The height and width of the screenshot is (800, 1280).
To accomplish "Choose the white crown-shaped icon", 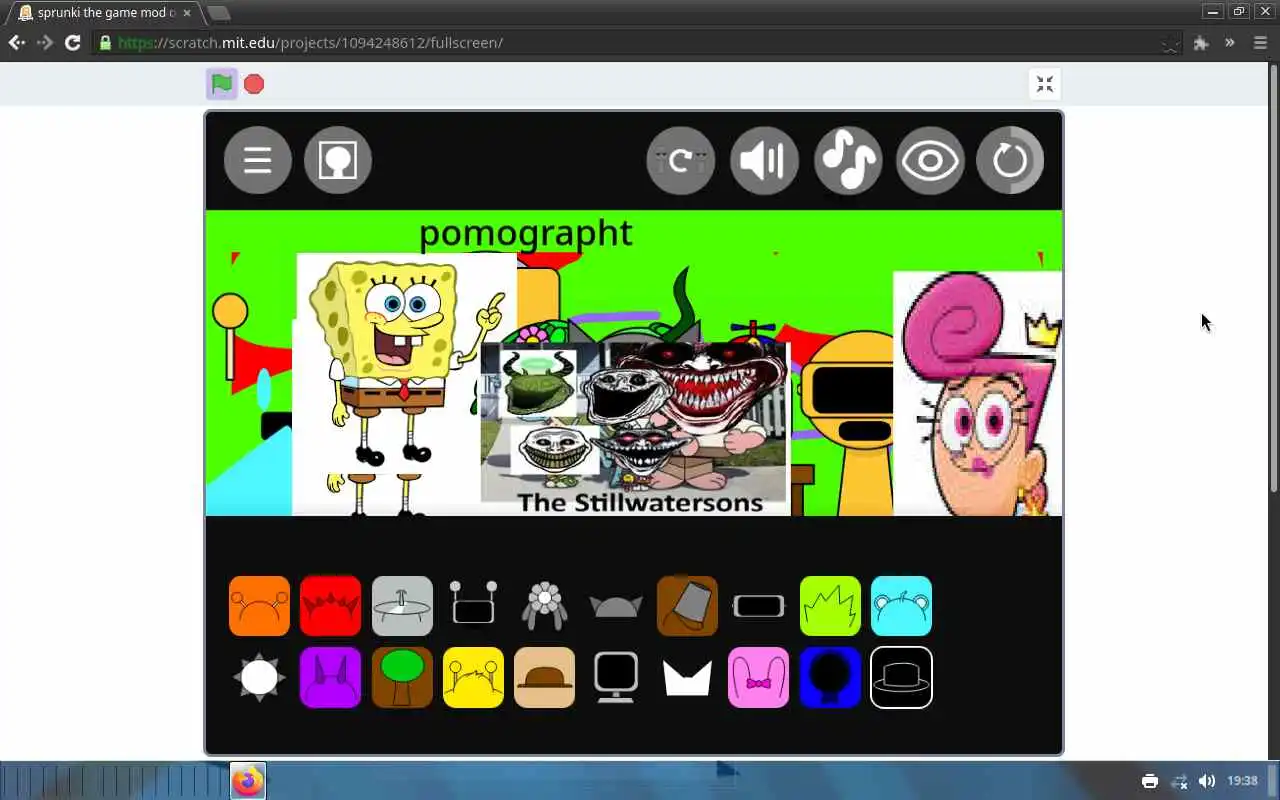I will click(687, 678).
